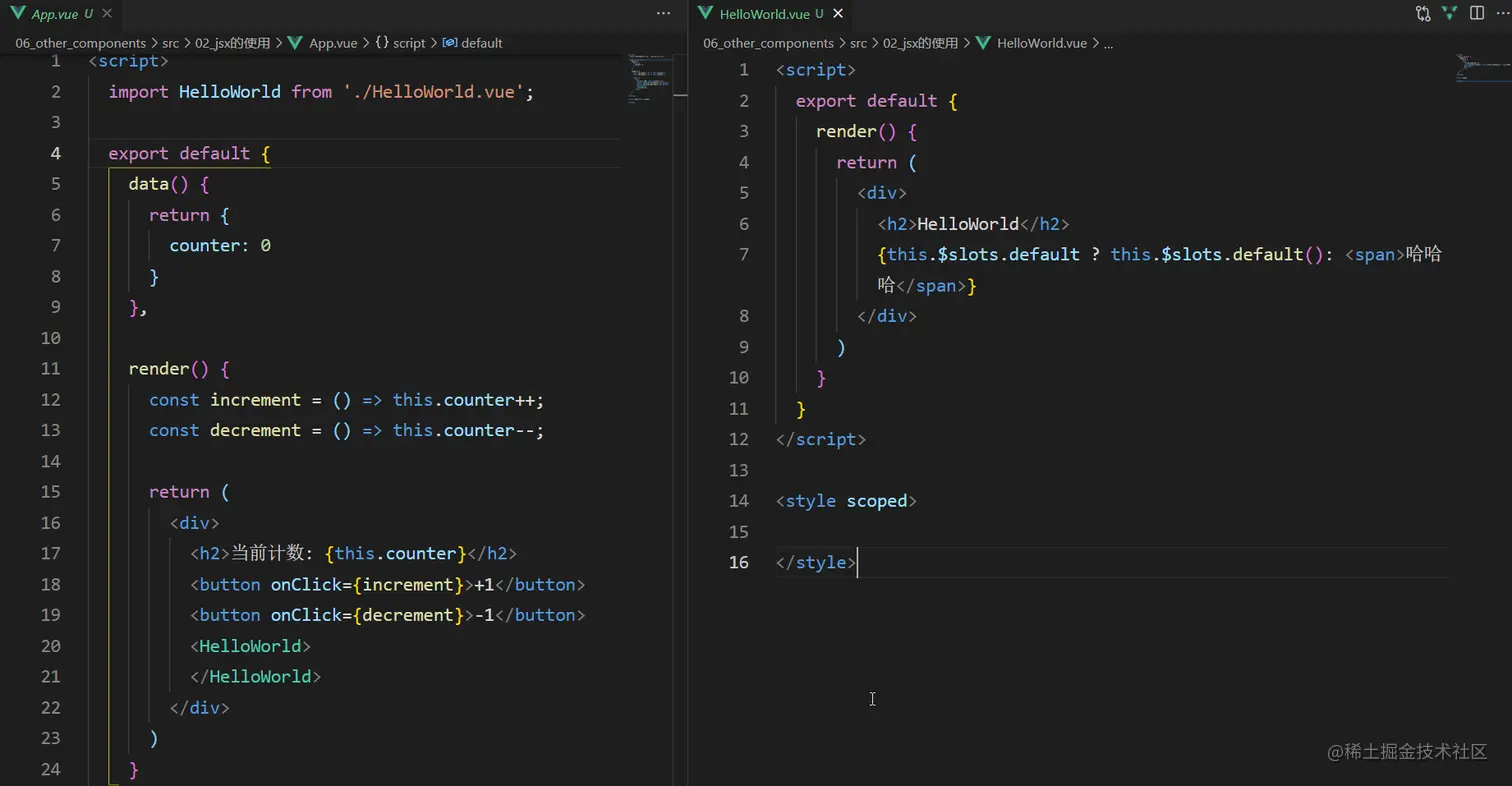Switch to the App.vue tab

point(61,14)
